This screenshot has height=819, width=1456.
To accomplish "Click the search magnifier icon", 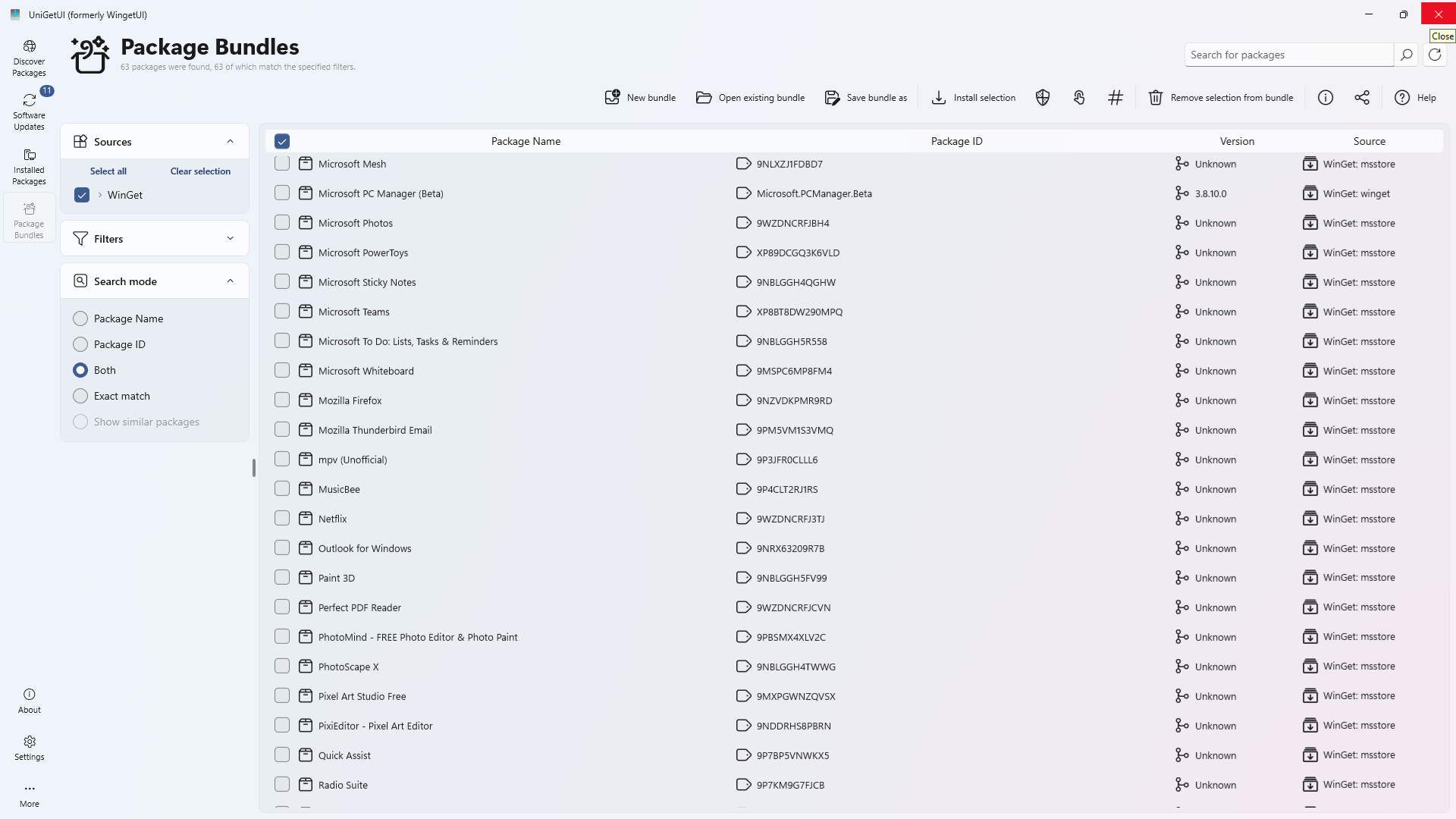I will pyautogui.click(x=1406, y=55).
